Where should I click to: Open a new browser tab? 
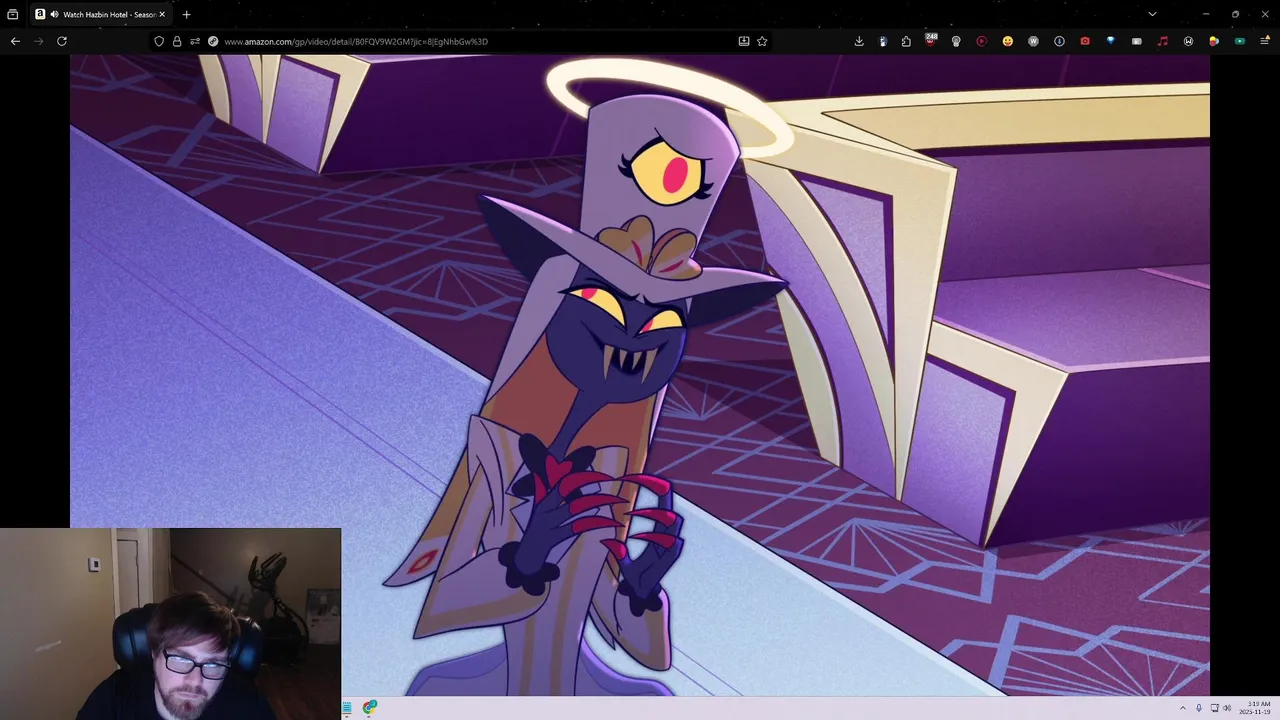tap(186, 14)
